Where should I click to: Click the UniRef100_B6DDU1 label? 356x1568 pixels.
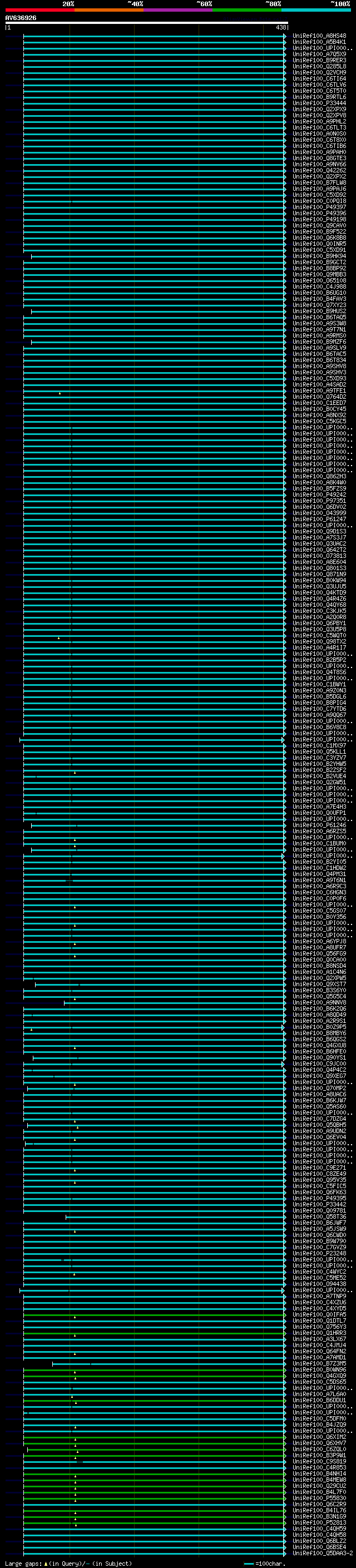coord(319,1400)
